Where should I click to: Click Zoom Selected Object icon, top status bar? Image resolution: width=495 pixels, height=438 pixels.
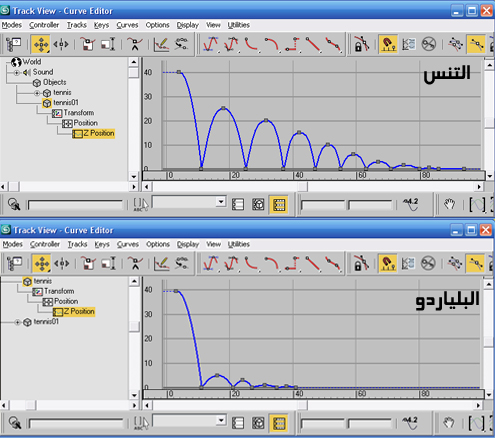pyautogui.click(x=14, y=204)
